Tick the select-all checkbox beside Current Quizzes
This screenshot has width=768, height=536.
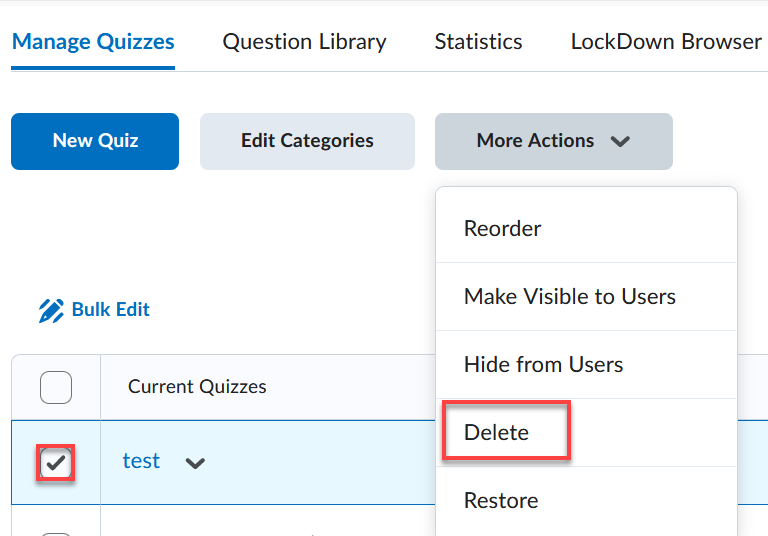(56, 387)
